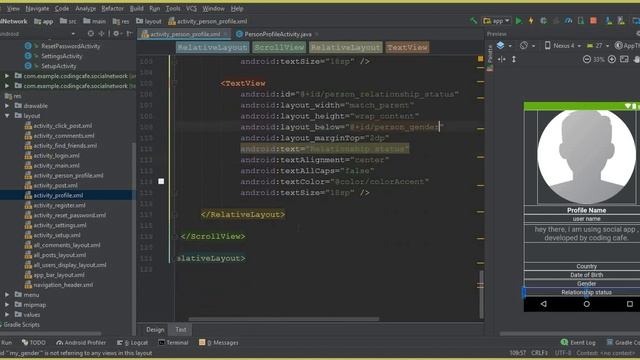The image size is (640, 360).
Task: Expand the drawable folder
Action: click(x=7, y=106)
